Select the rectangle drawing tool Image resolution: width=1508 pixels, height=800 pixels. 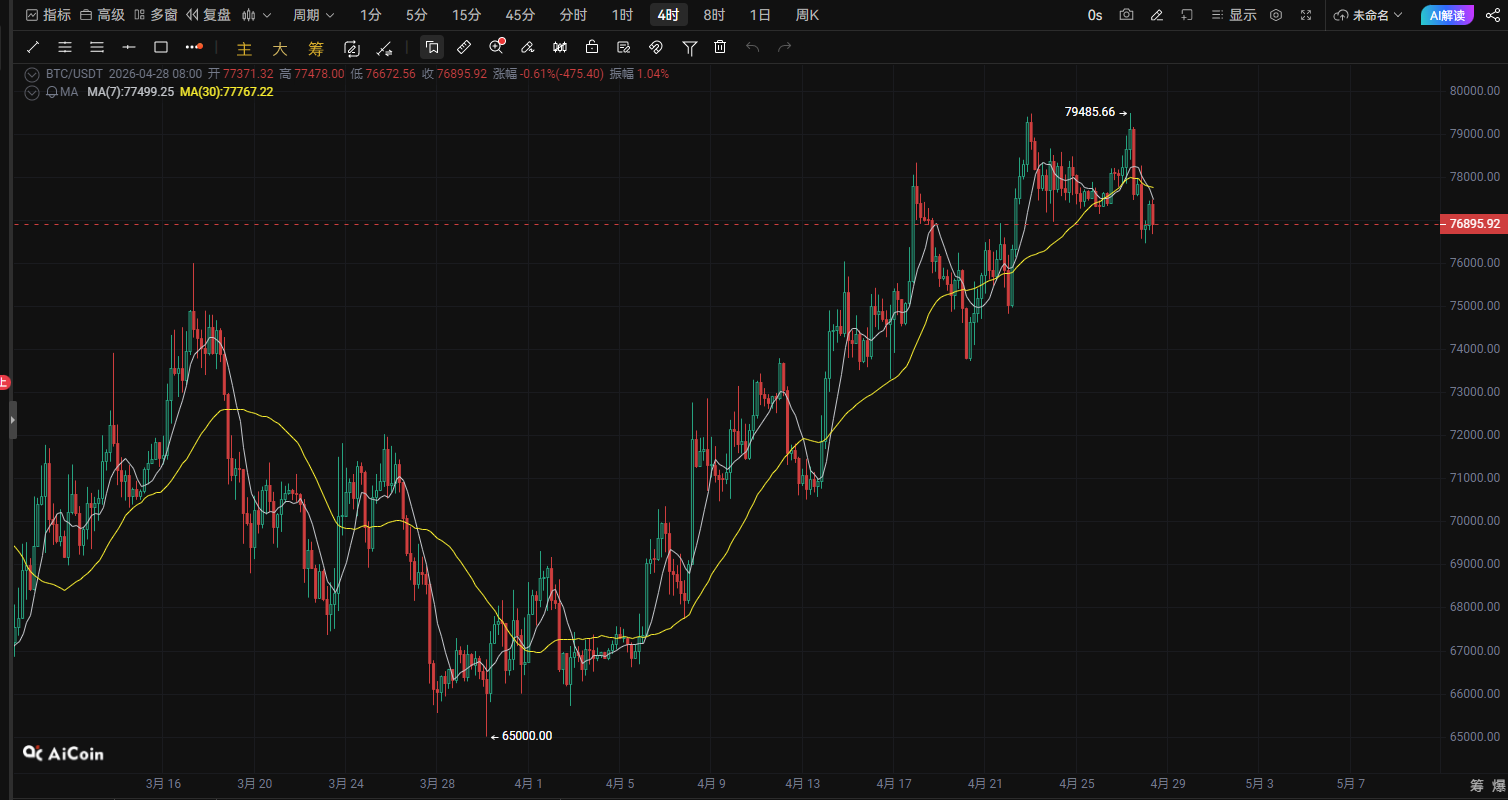[161, 47]
